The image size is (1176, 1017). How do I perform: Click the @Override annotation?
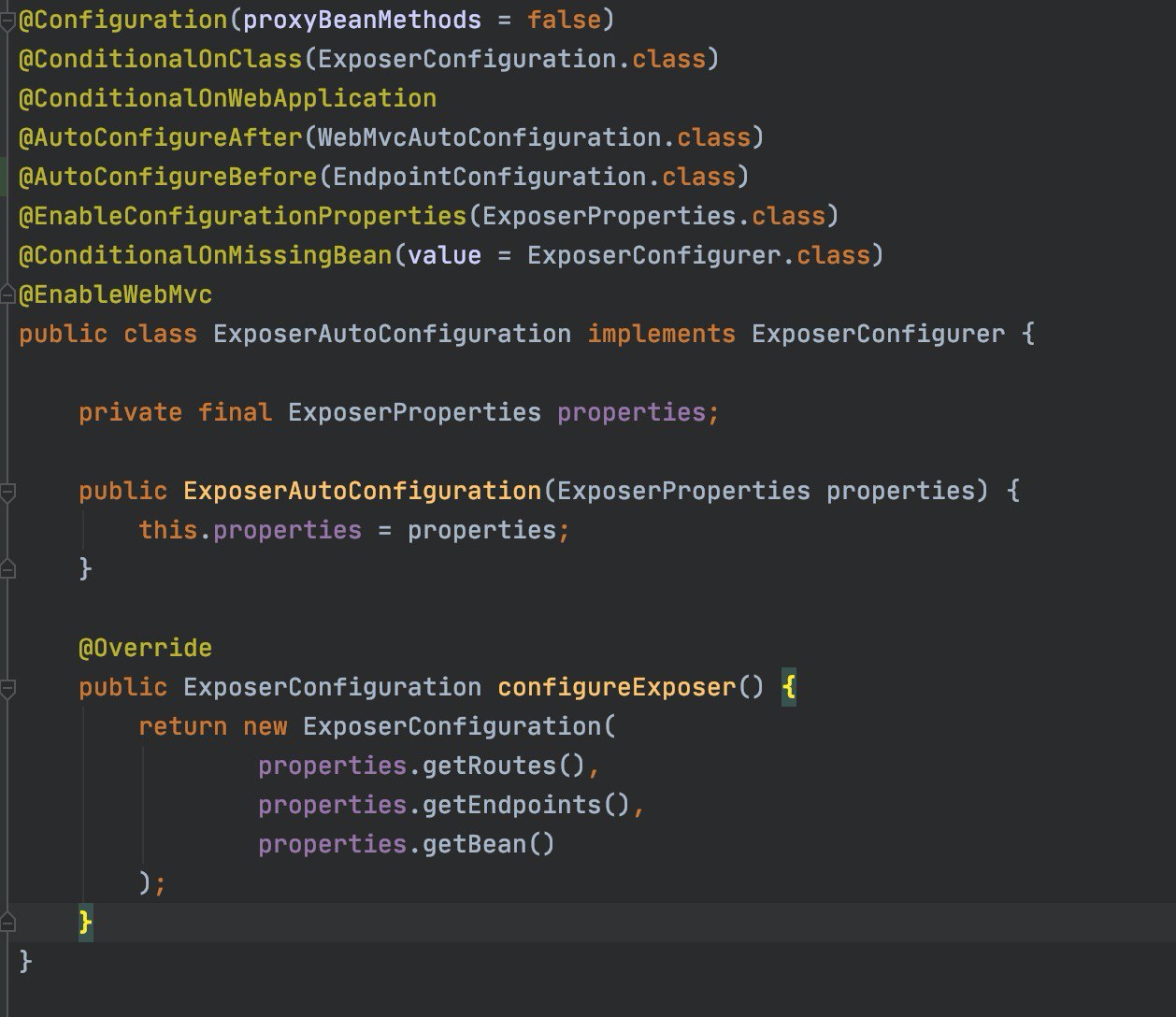point(145,648)
